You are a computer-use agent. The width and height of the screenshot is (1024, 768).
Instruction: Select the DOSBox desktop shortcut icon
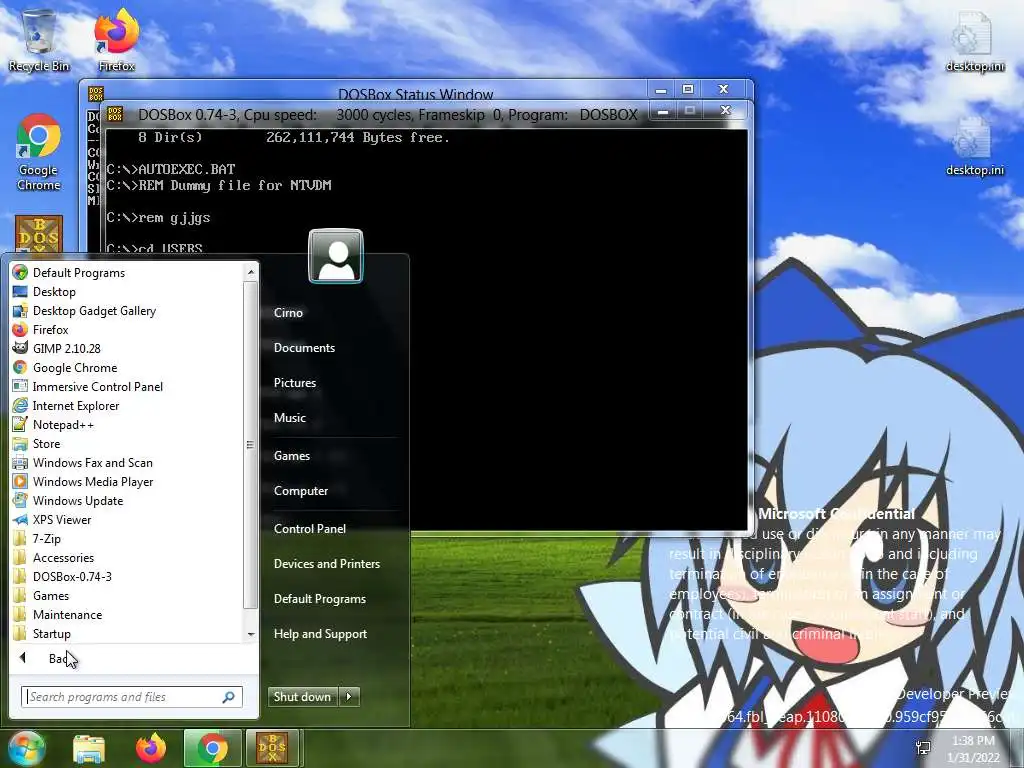coord(39,234)
